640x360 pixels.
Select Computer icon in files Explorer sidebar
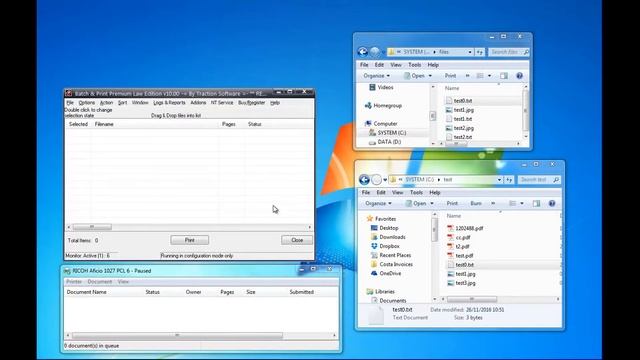click(x=368, y=124)
